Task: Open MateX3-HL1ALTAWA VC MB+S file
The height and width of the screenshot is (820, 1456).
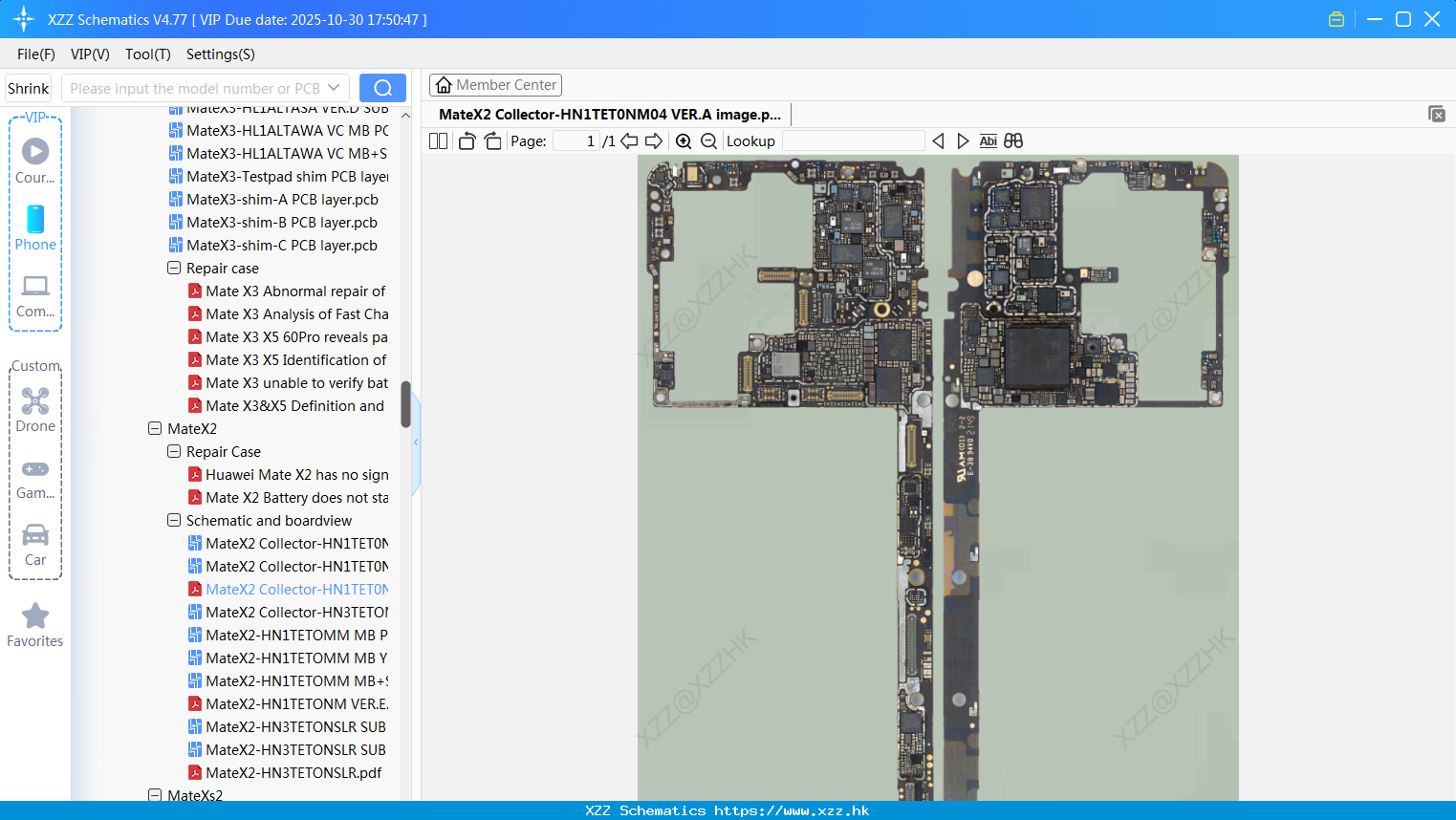Action: coord(278,154)
